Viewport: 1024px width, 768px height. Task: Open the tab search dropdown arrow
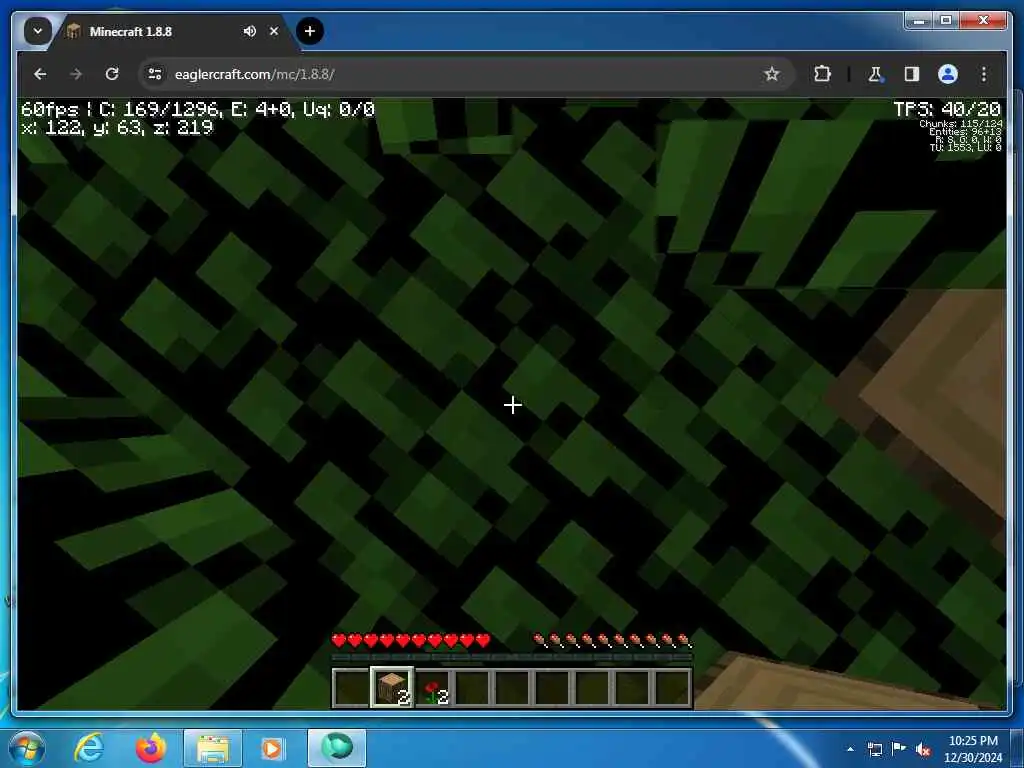click(x=37, y=31)
